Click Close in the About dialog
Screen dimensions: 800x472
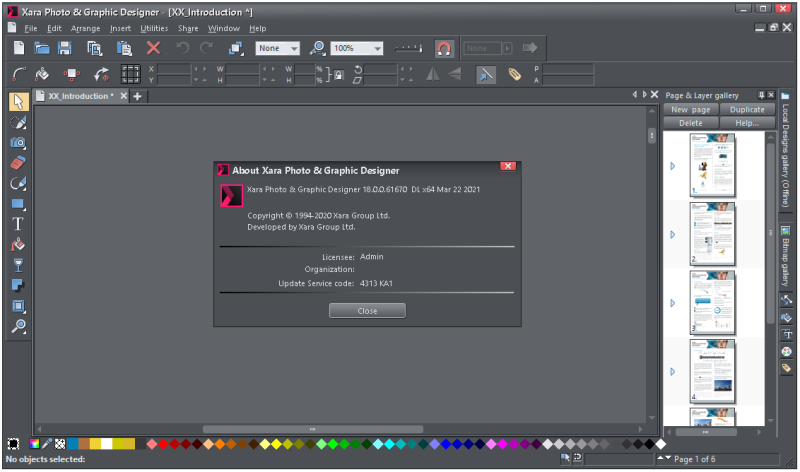367,311
